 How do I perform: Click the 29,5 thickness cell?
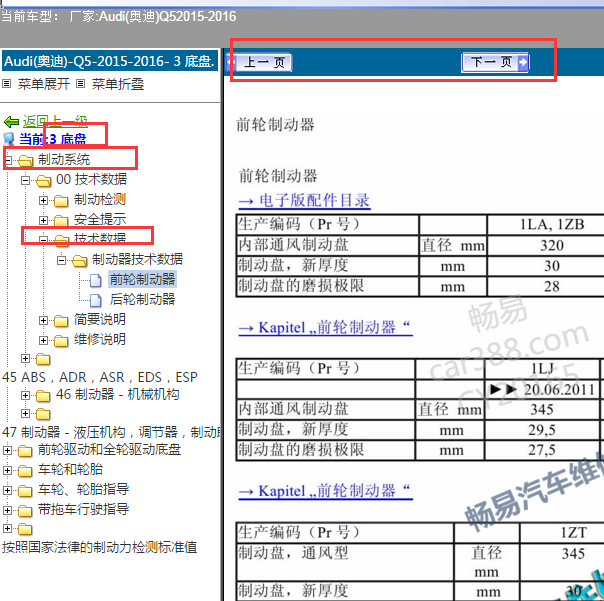click(542, 430)
